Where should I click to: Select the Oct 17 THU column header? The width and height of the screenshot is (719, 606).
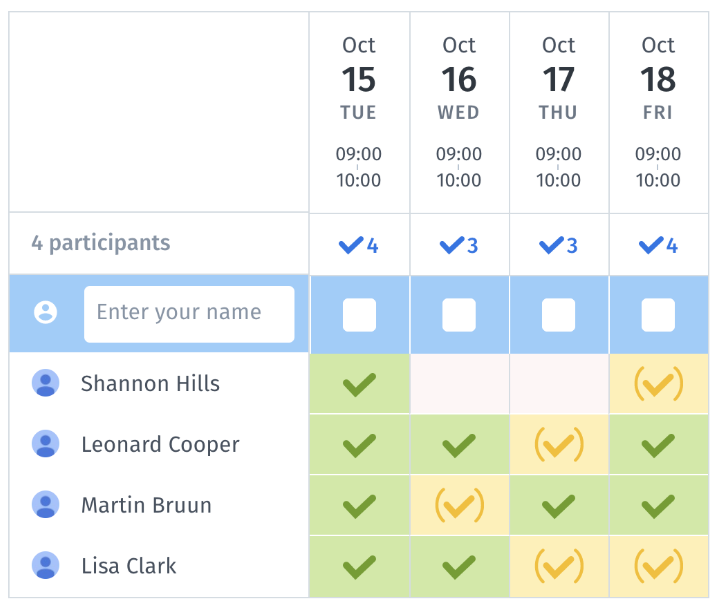(x=559, y=112)
